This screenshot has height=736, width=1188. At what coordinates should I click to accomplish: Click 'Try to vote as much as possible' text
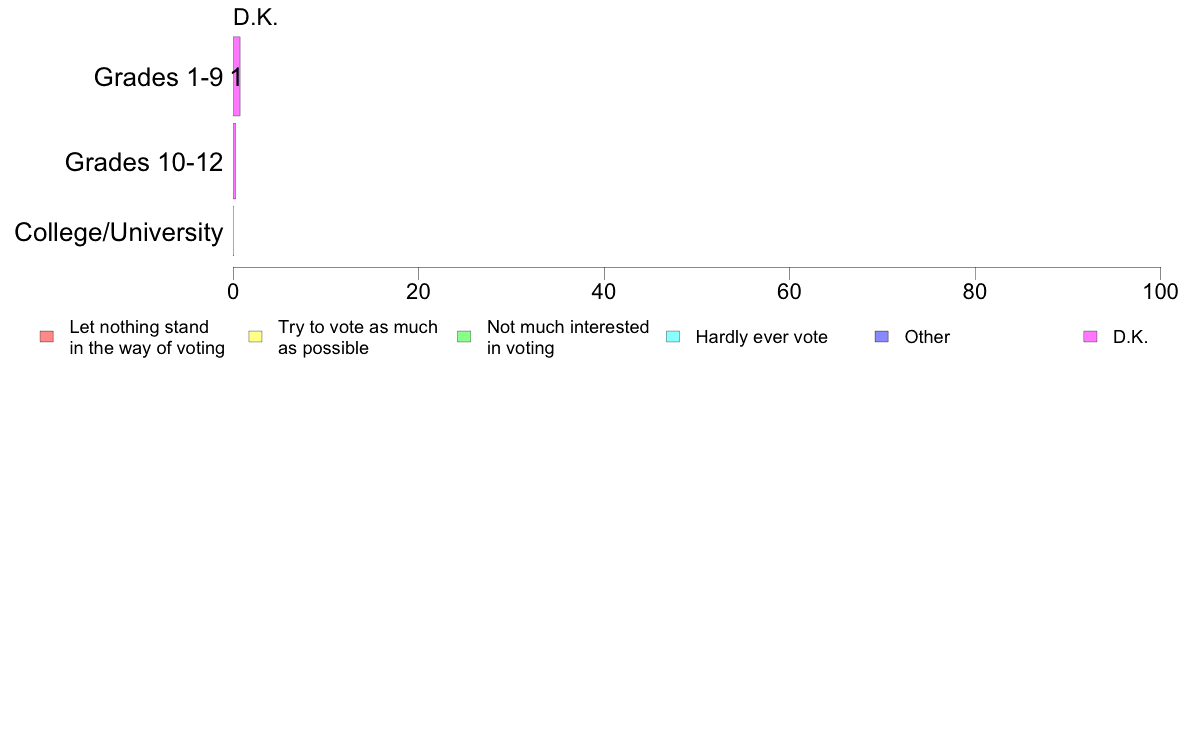click(x=358, y=337)
